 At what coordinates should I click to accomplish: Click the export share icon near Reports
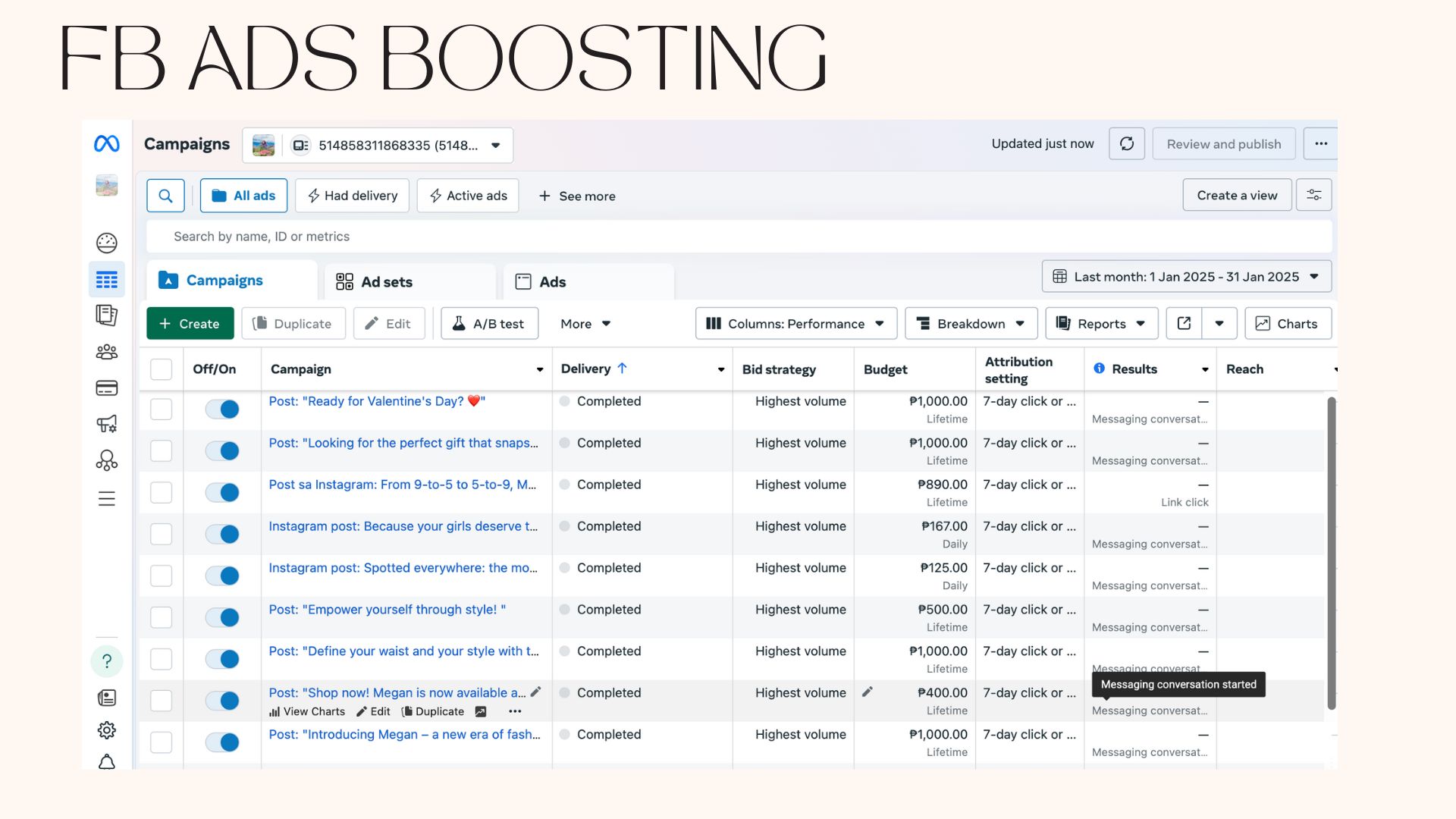pyautogui.click(x=1184, y=324)
